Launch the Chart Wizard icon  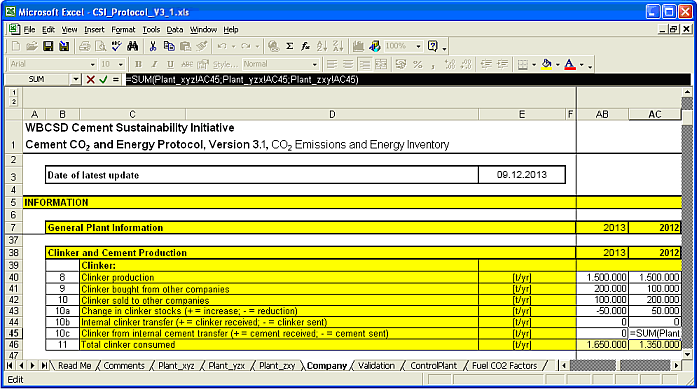tap(358, 46)
